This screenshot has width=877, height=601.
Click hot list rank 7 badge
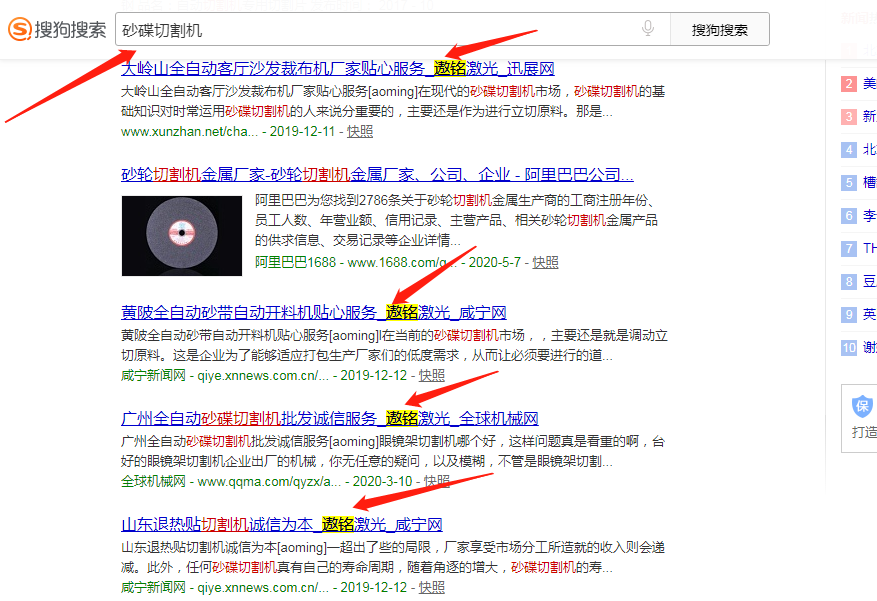[849, 249]
